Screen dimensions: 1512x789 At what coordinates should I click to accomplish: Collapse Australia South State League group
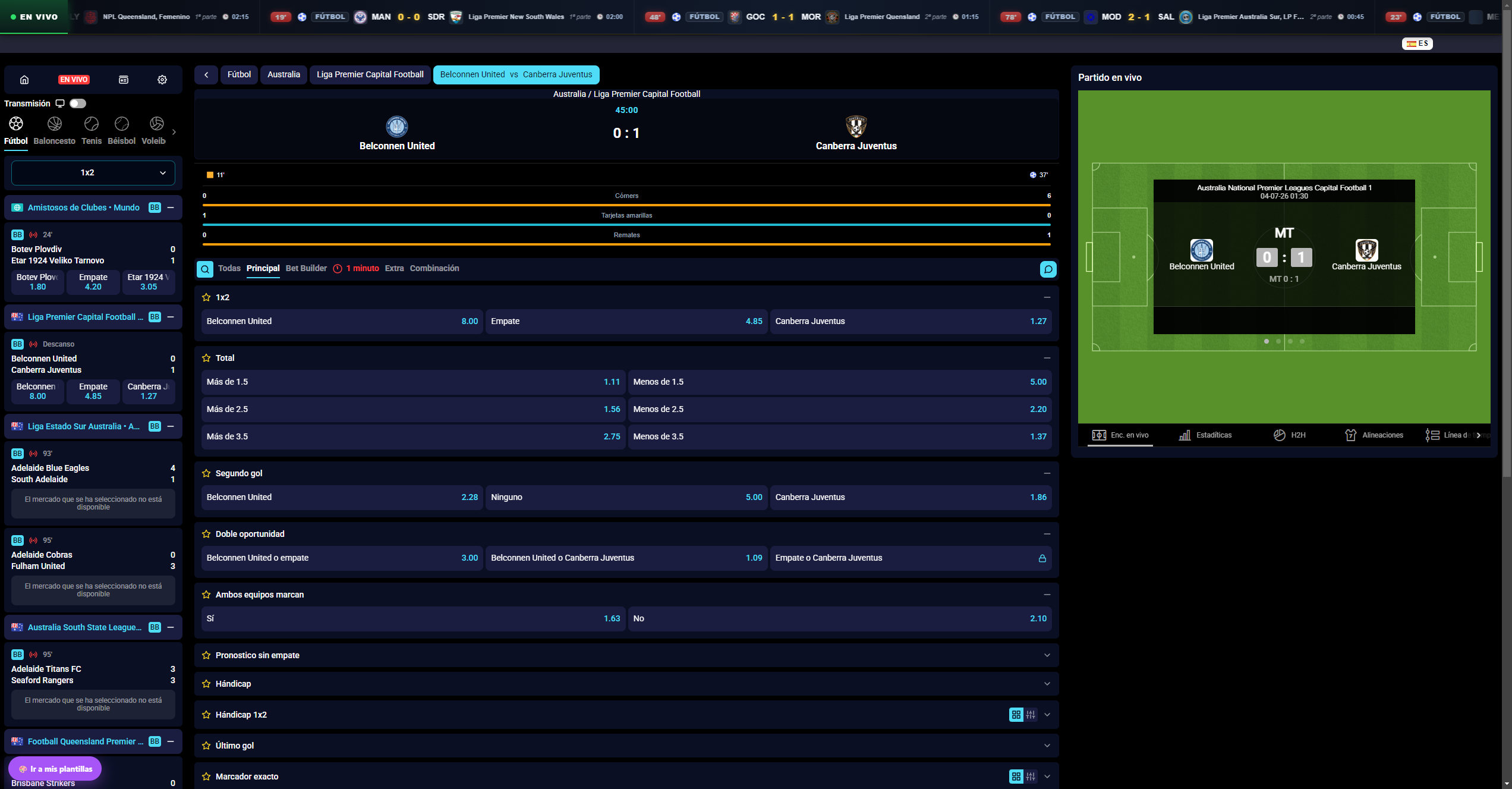click(171, 627)
